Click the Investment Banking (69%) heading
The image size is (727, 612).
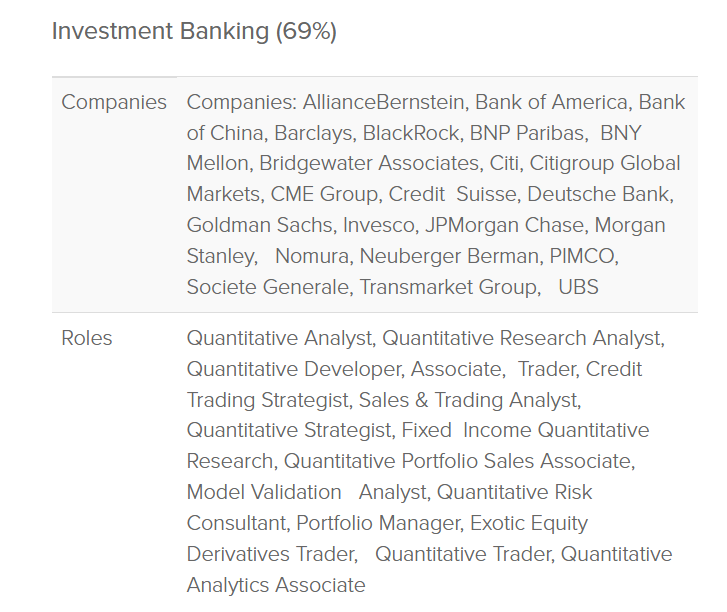[x=194, y=32]
